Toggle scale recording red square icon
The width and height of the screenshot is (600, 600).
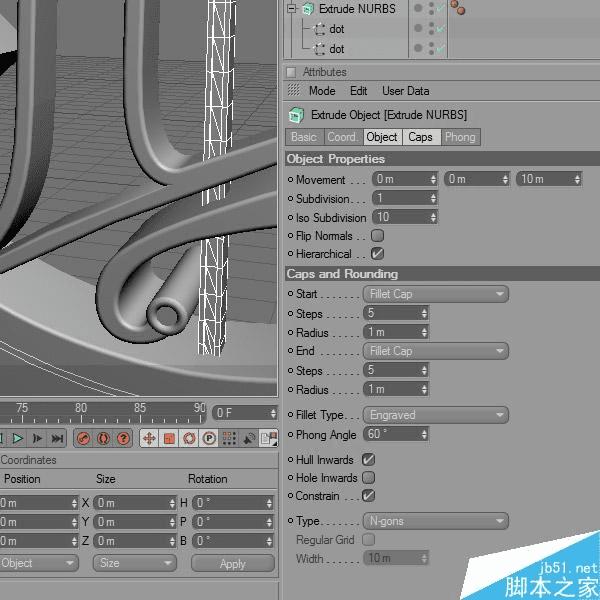tap(169, 438)
